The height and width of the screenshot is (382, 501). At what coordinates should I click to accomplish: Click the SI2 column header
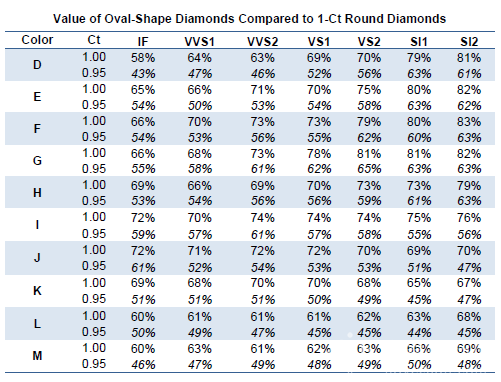[x=469, y=41]
